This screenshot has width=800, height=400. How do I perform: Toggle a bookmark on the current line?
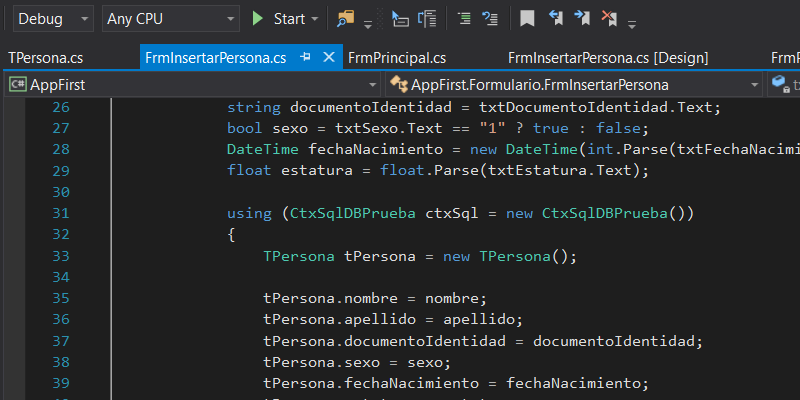pos(527,19)
